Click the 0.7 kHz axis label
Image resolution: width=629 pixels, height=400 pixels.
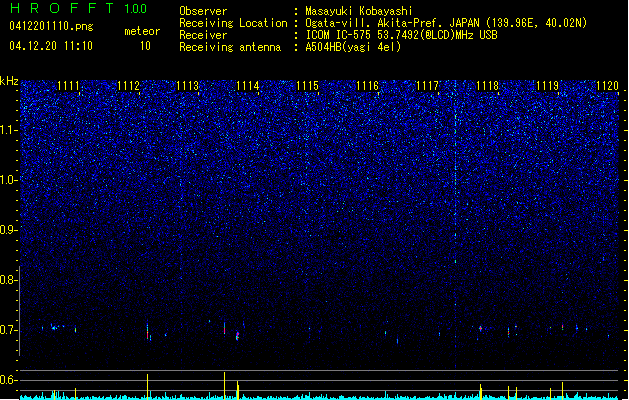click(8, 330)
